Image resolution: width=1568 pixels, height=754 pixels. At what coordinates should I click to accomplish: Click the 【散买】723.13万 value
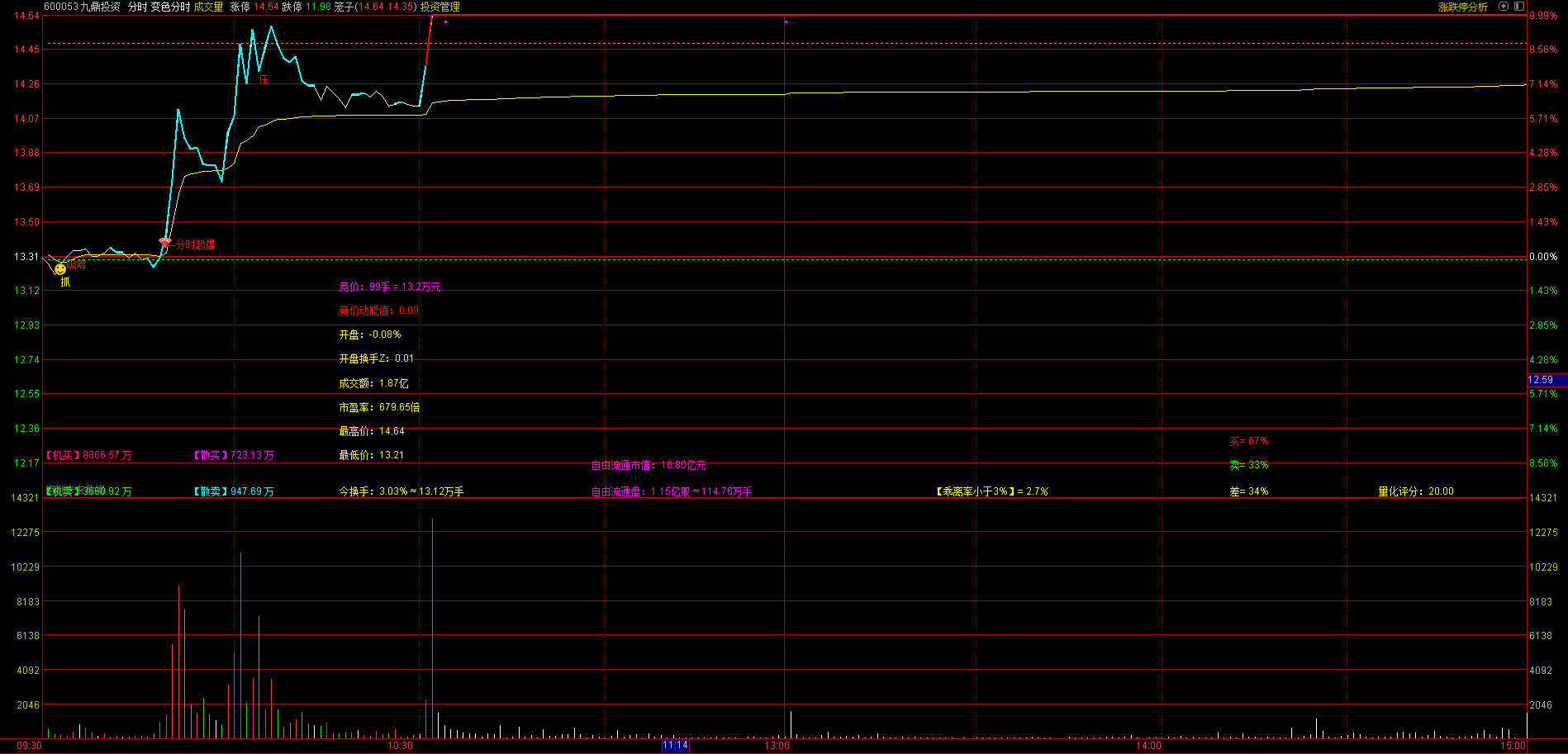pyautogui.click(x=234, y=455)
